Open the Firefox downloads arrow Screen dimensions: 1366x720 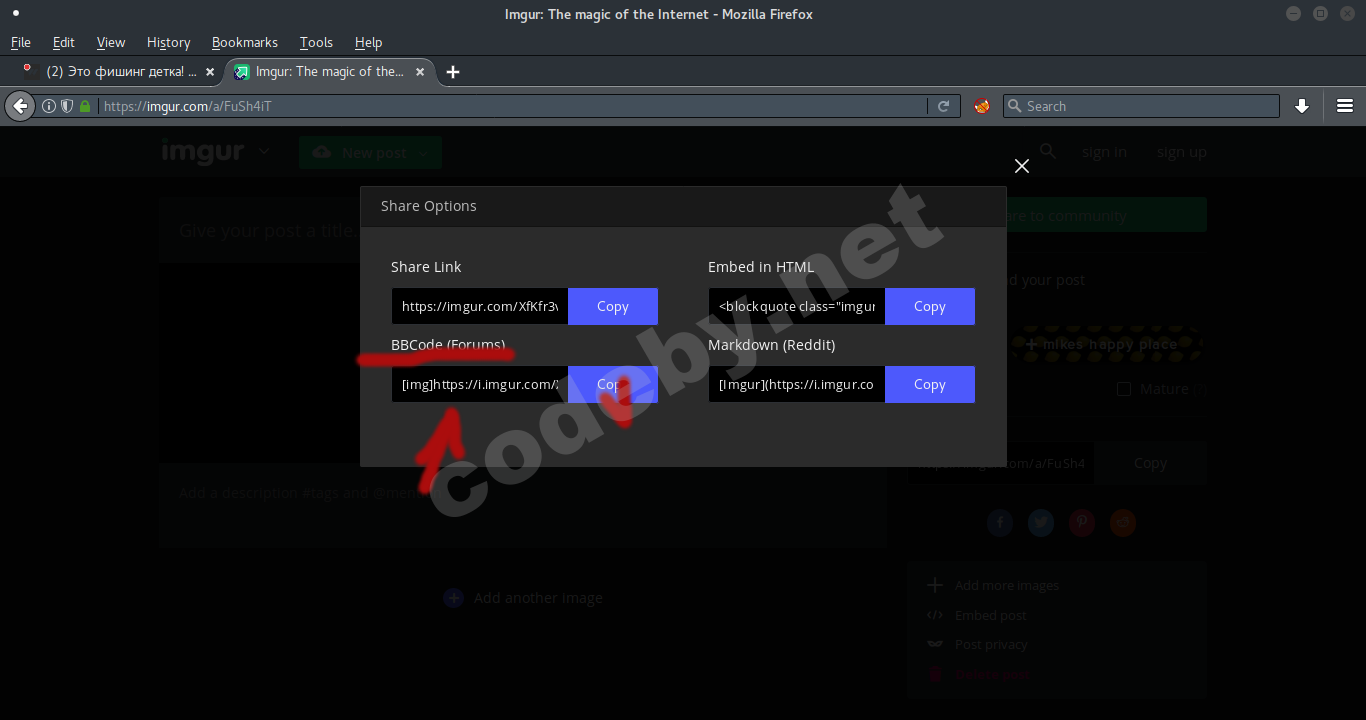tap(1302, 106)
